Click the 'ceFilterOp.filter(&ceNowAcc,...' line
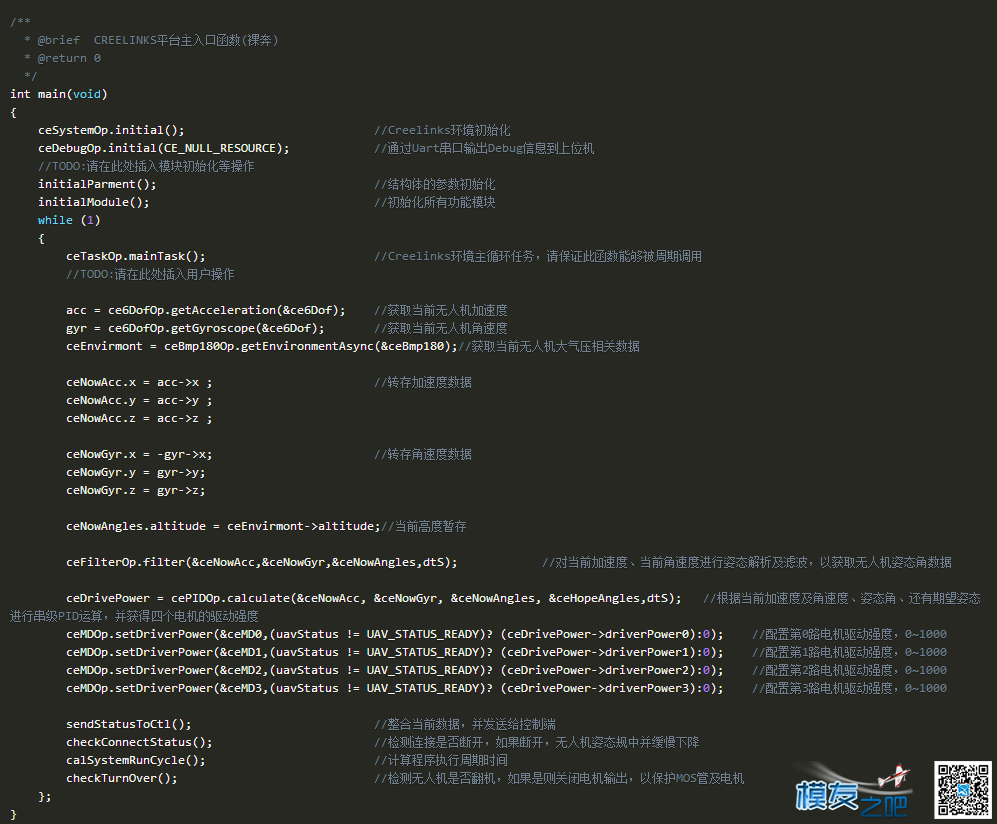This screenshot has height=824, width=997. [261, 562]
